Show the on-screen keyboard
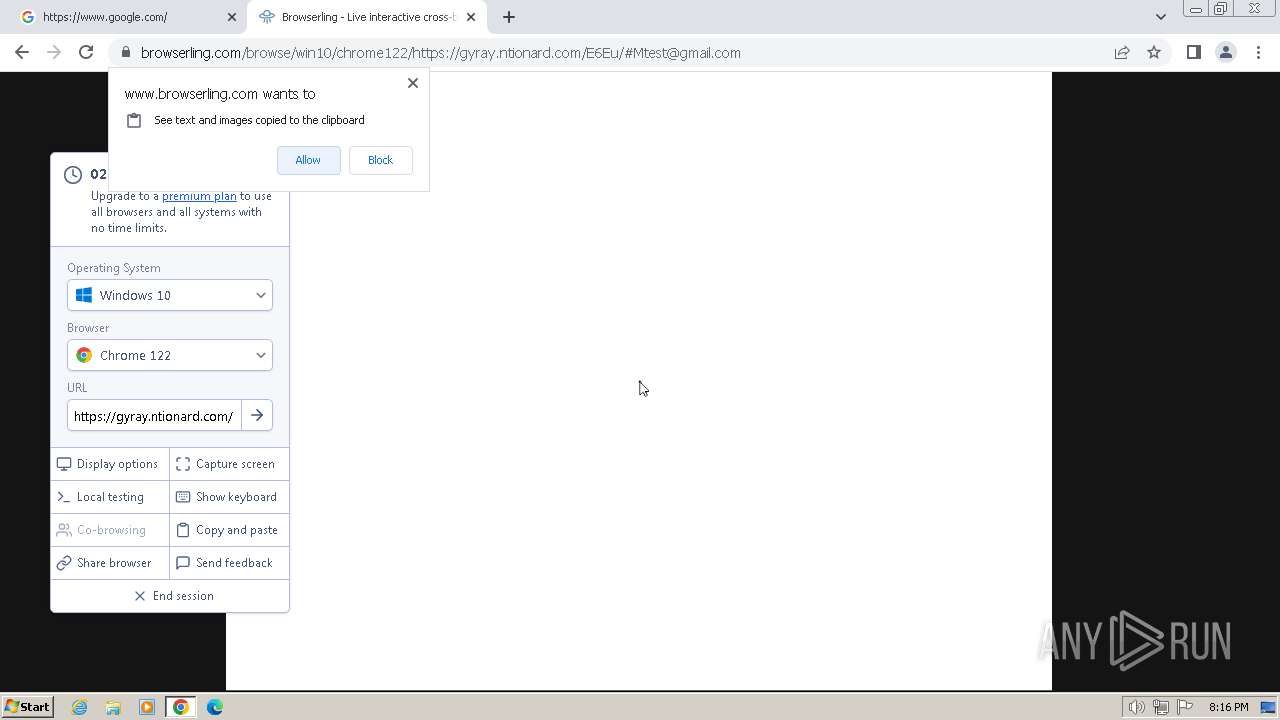Viewport: 1280px width, 720px height. (x=229, y=497)
